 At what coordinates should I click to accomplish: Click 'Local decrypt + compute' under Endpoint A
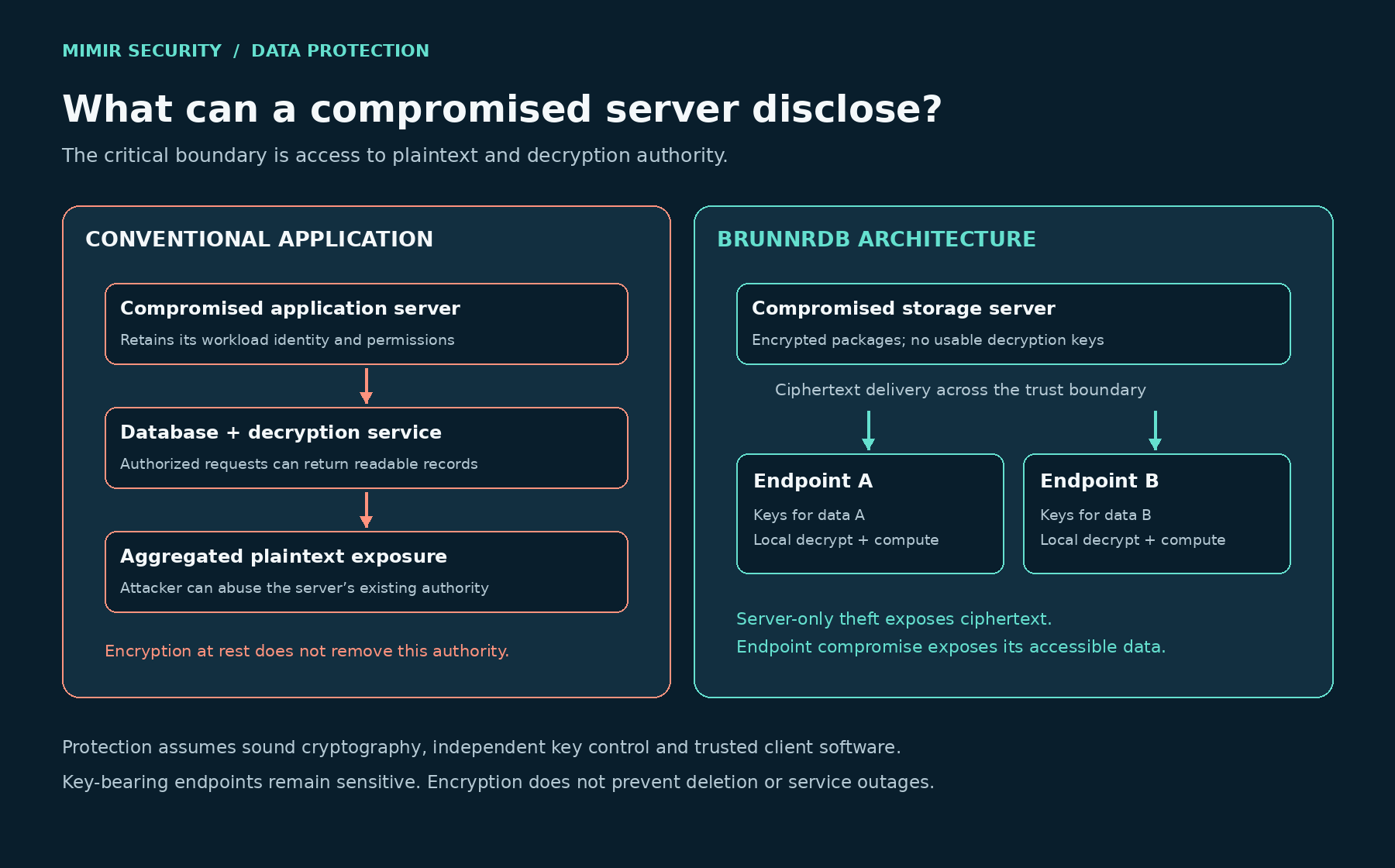[x=846, y=540]
